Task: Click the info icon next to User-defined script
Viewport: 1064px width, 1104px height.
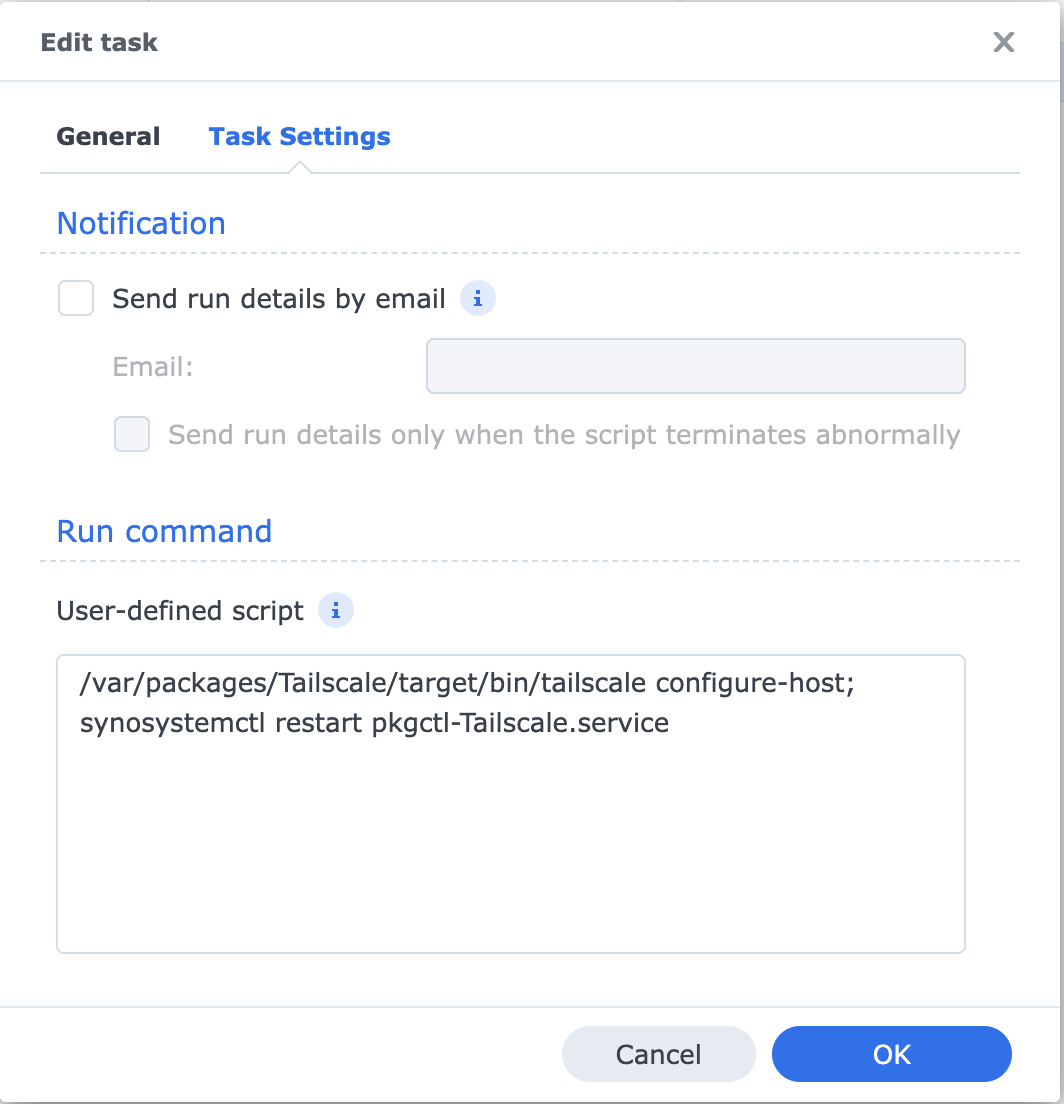Action: [x=336, y=610]
